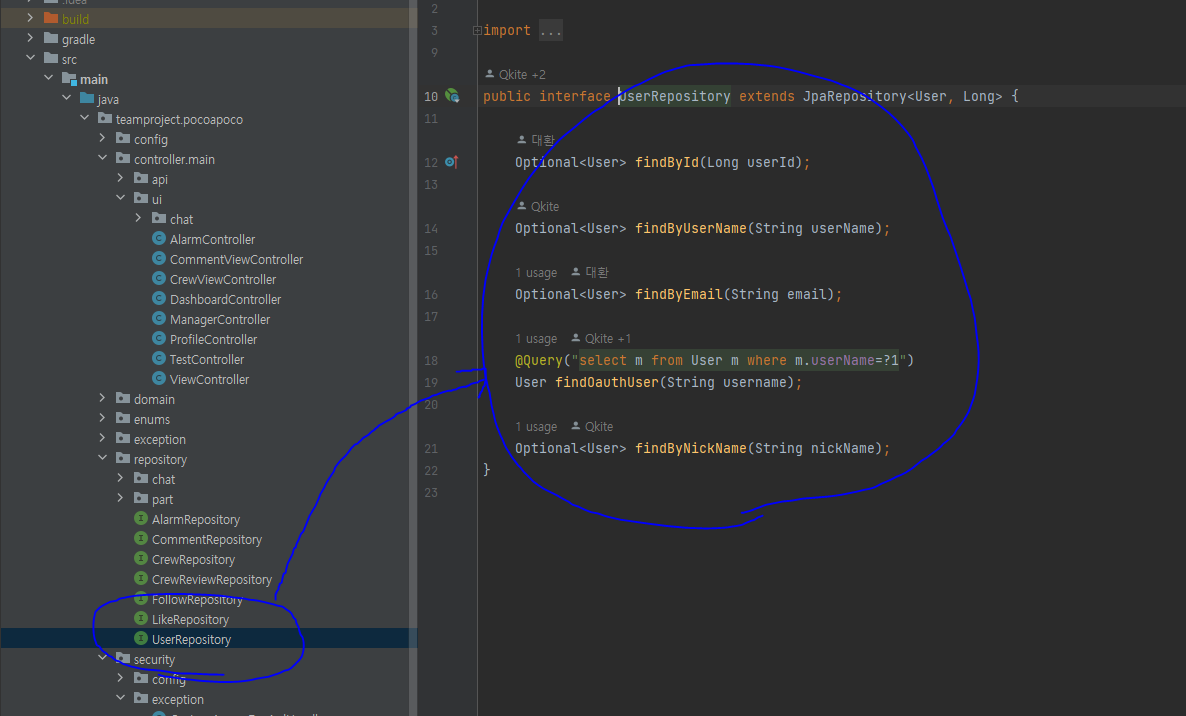This screenshot has width=1186, height=716.
Task: Click the Qkite author hint above findByUserName
Action: click(538, 206)
